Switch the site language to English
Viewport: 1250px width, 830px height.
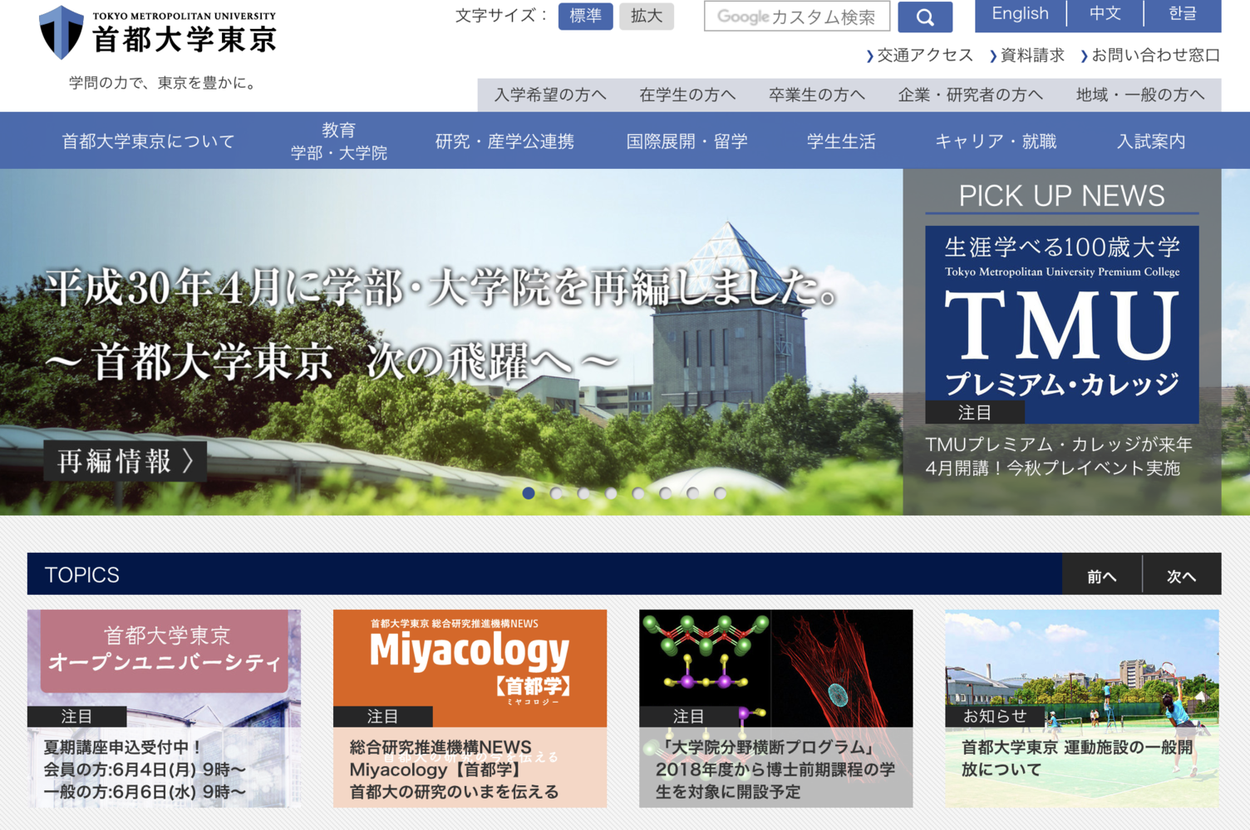click(x=1020, y=14)
